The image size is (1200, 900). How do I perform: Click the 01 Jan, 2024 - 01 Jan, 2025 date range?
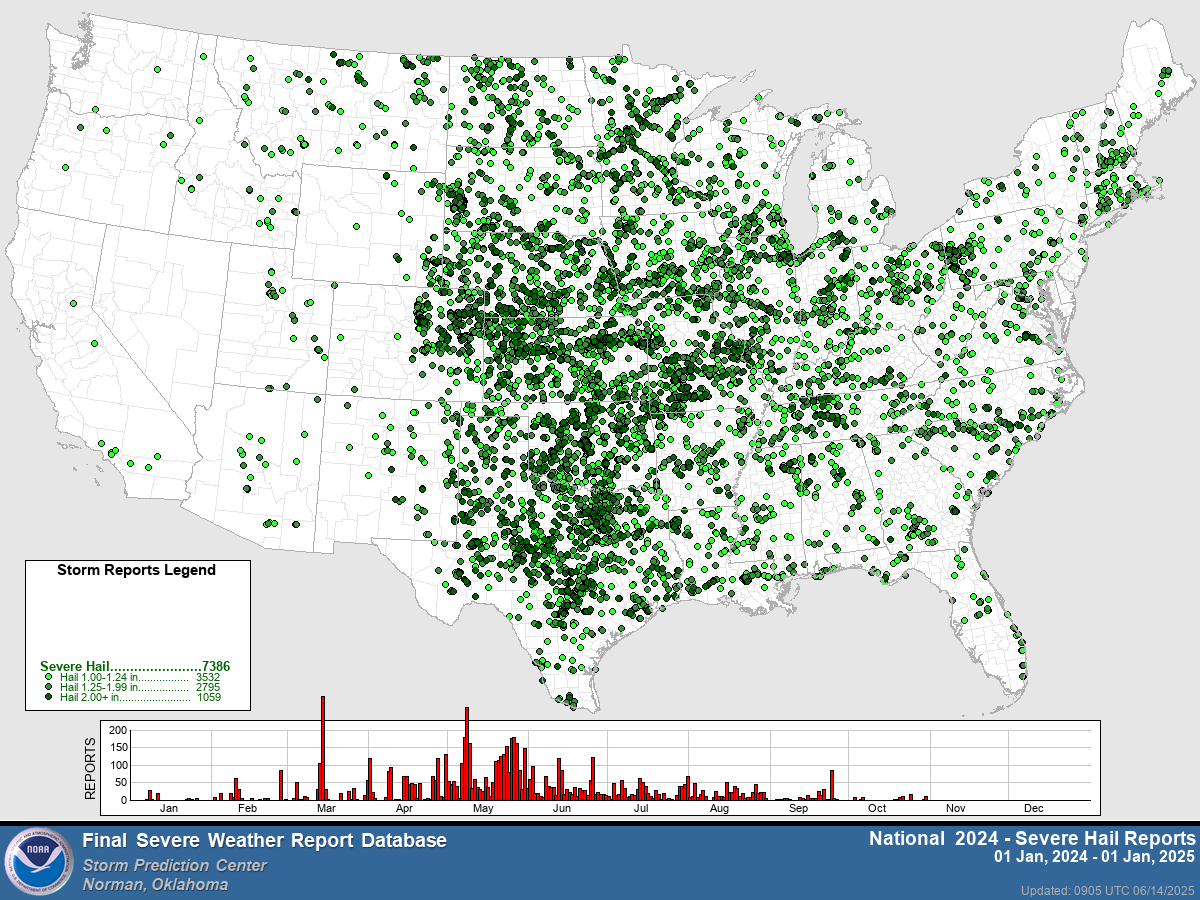1094,858
